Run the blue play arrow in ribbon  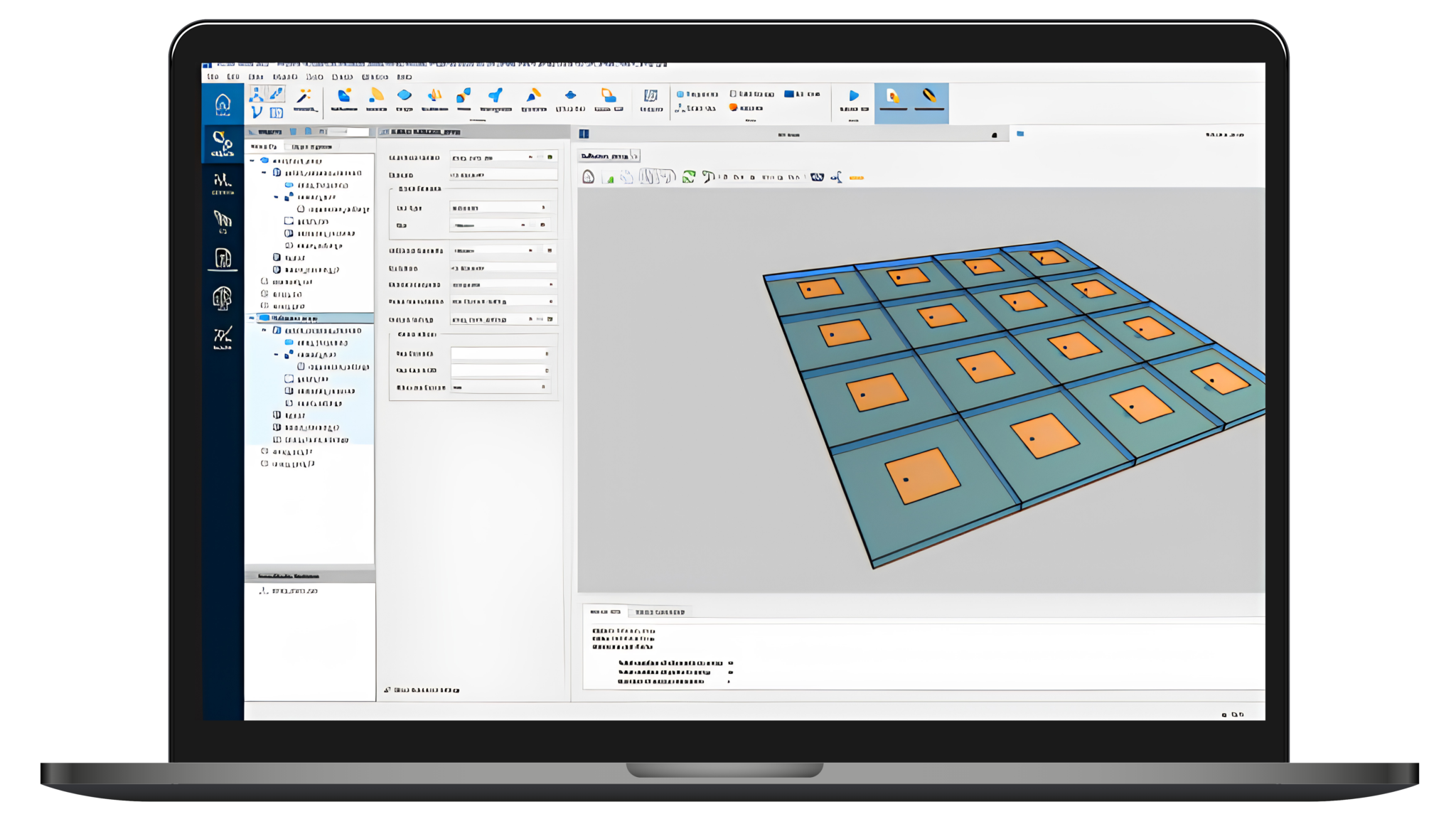(854, 95)
